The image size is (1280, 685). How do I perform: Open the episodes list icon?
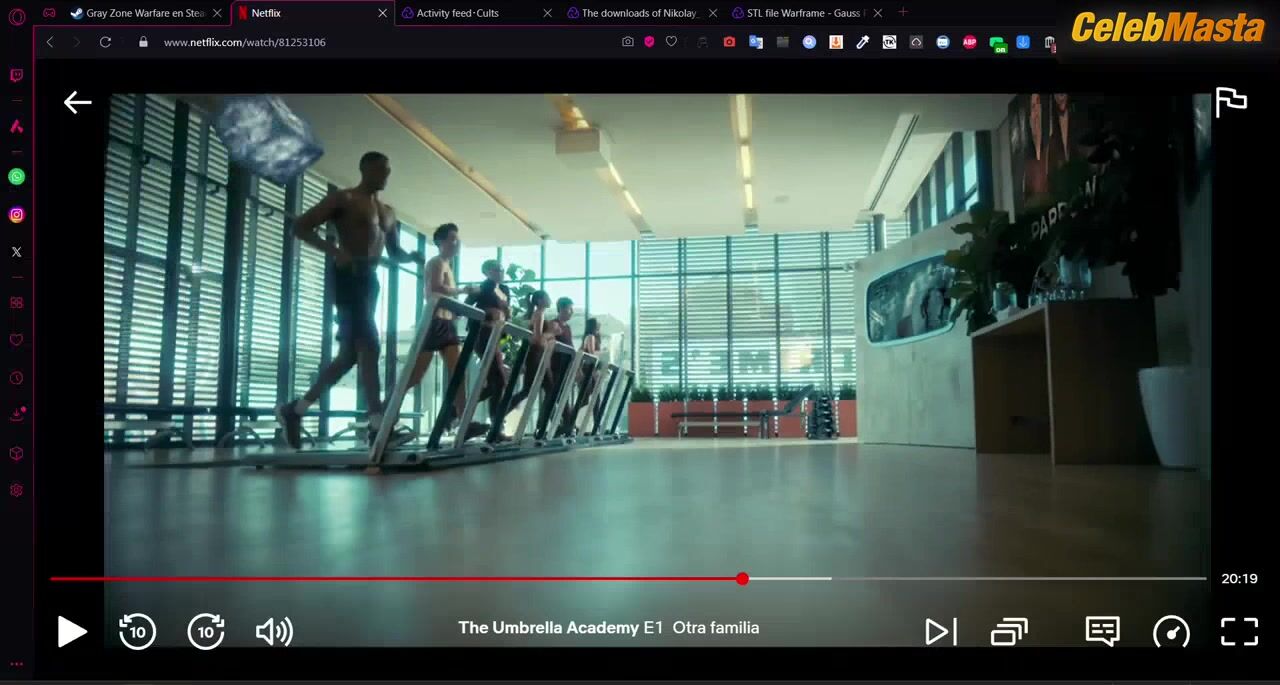pos(1009,631)
